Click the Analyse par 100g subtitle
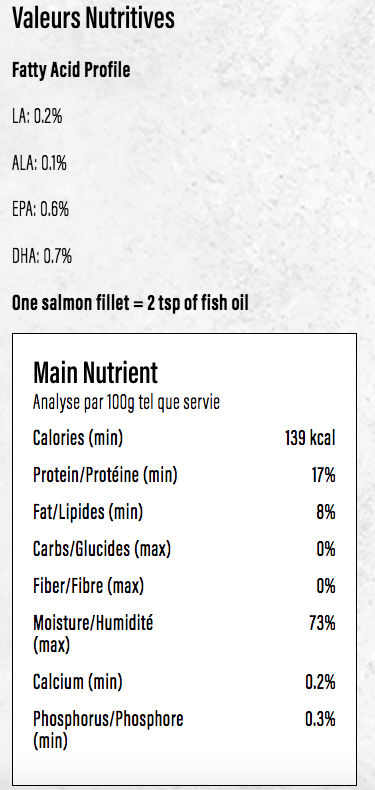 pyautogui.click(x=127, y=403)
